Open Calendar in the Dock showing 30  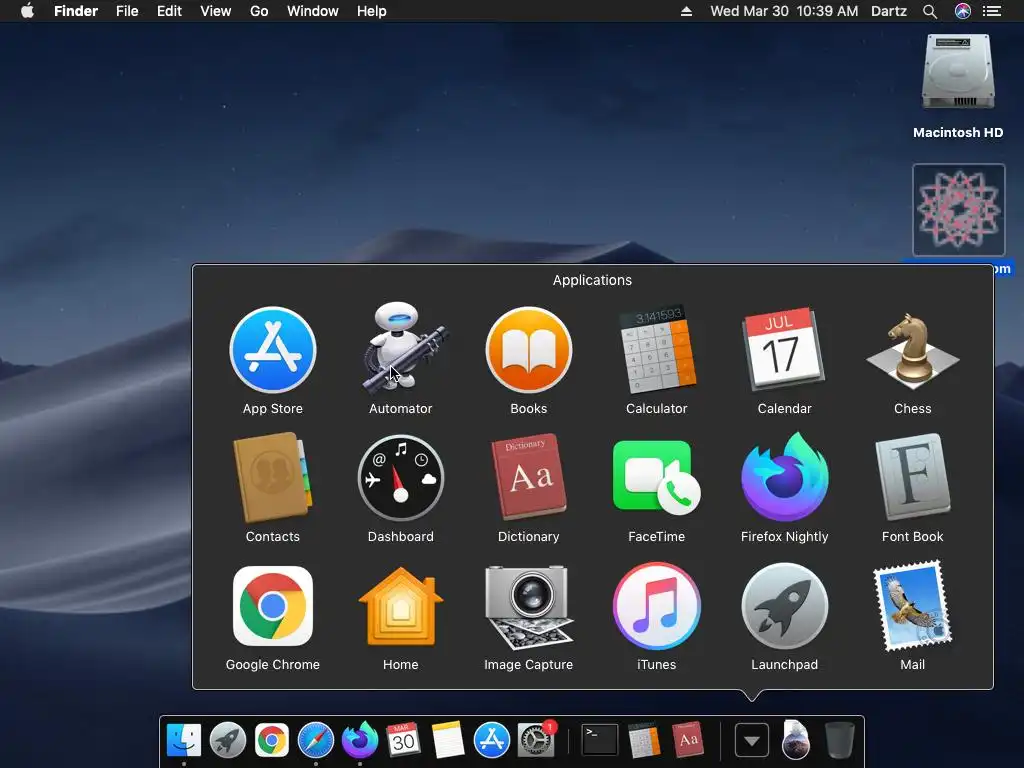(403, 740)
